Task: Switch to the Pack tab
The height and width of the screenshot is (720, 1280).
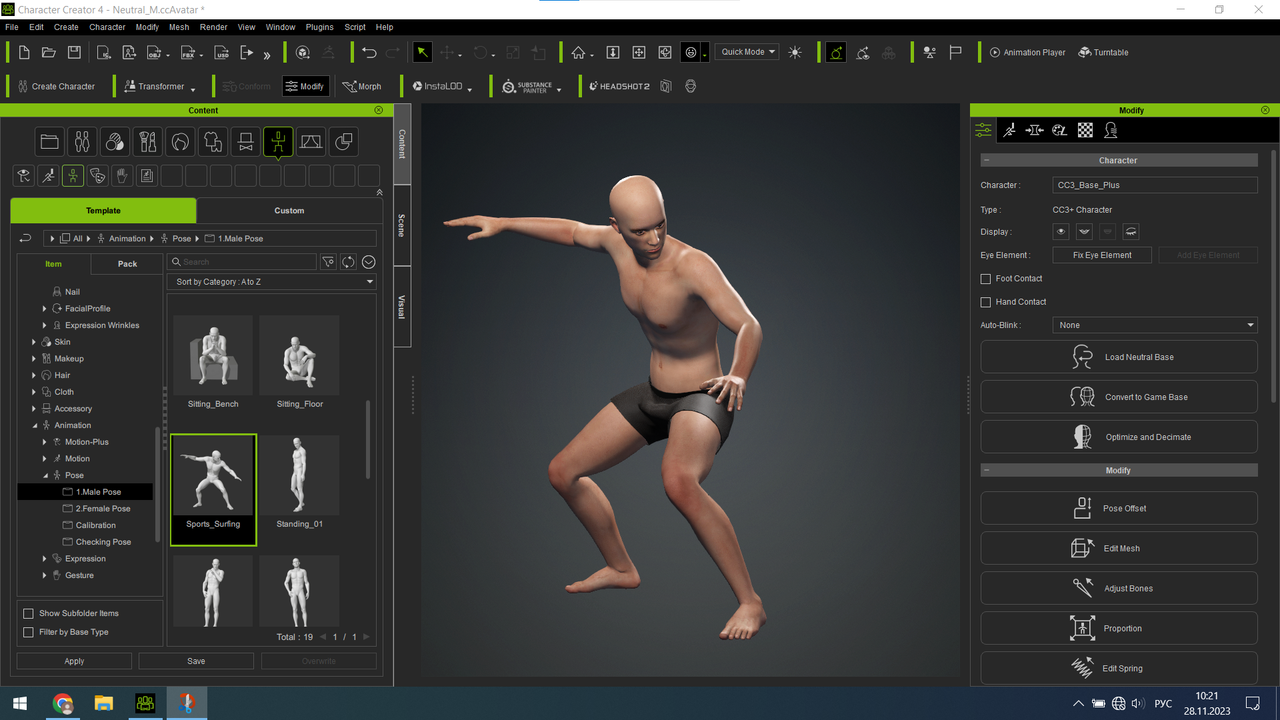Action: pyautogui.click(x=127, y=264)
